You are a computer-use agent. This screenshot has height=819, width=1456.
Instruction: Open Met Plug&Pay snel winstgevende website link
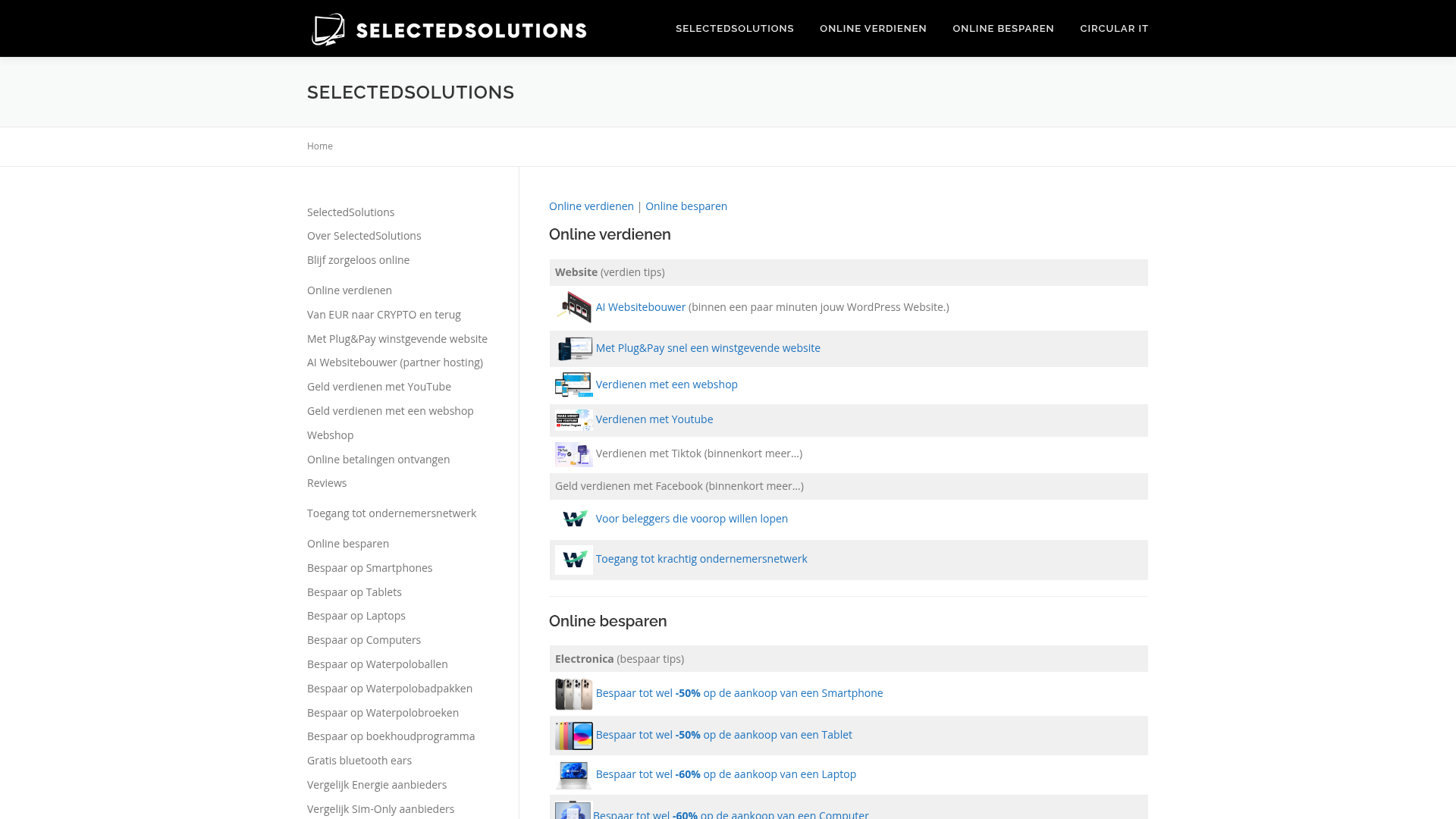click(708, 348)
